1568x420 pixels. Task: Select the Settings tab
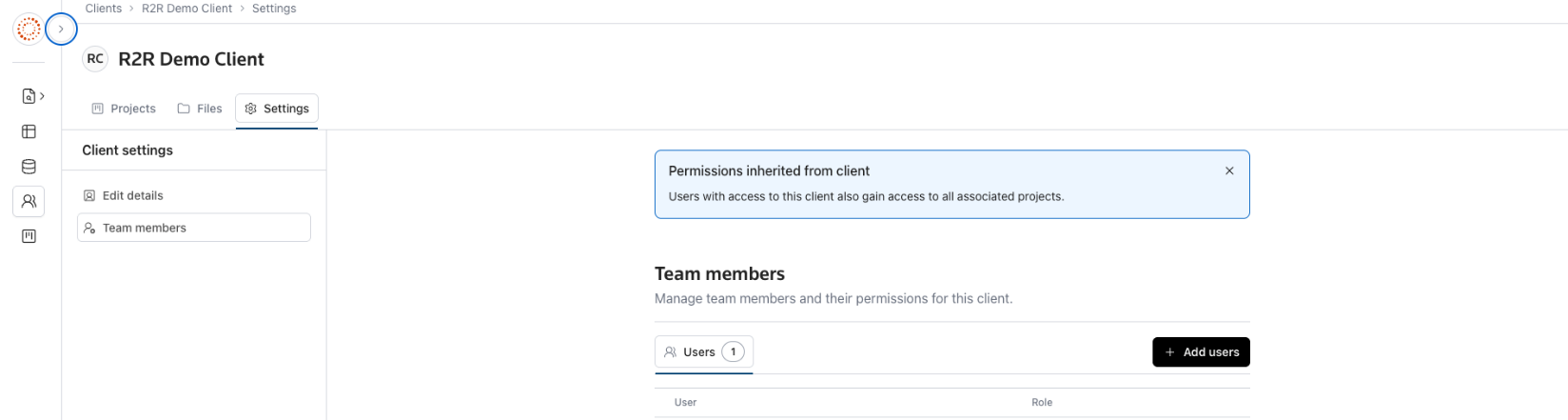277,109
